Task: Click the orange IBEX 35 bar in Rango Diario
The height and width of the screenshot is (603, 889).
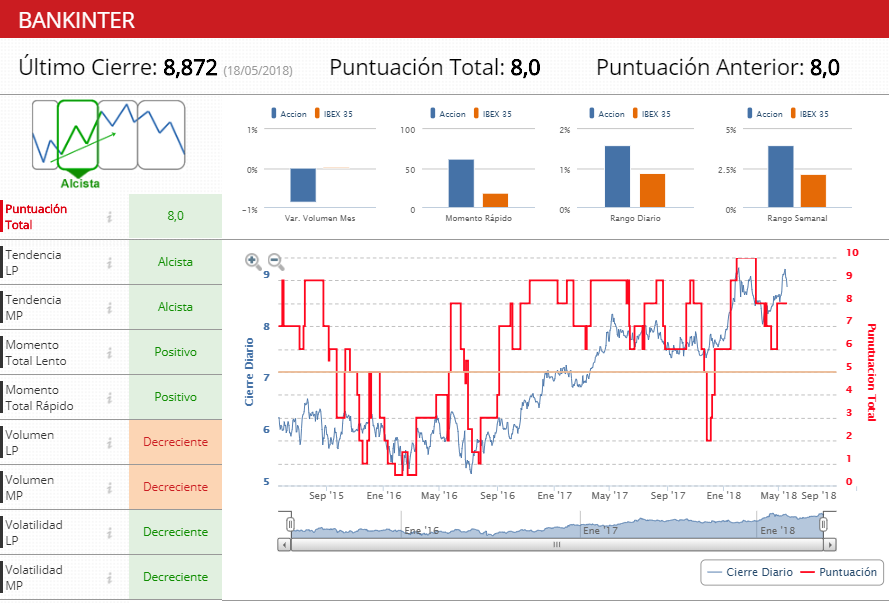Action: [653, 190]
